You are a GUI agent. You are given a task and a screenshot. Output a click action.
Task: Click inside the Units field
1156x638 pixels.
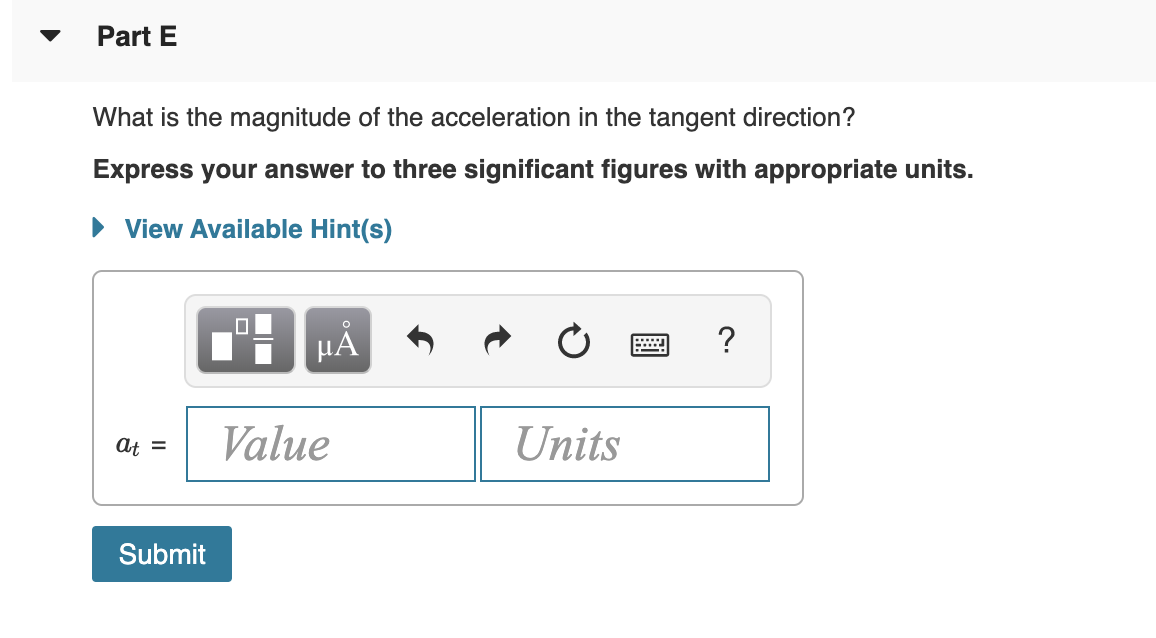coord(624,443)
